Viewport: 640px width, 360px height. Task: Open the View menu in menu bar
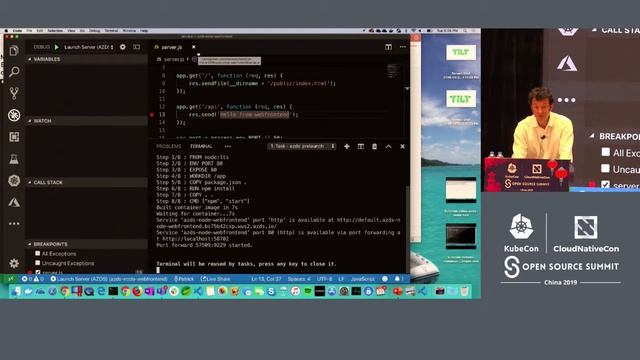(71, 31)
